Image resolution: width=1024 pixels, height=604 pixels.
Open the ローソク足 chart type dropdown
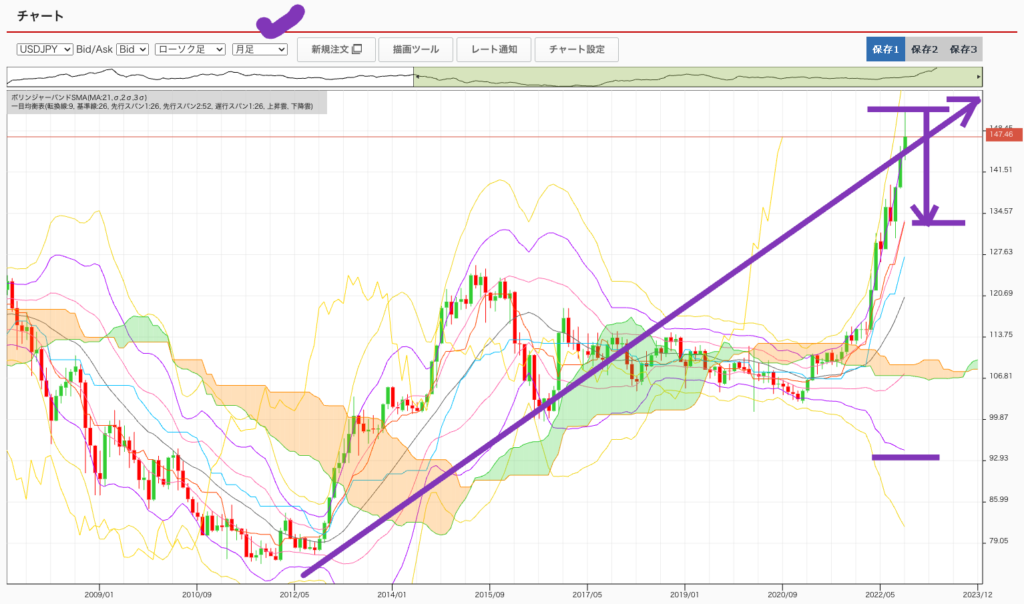coord(190,49)
